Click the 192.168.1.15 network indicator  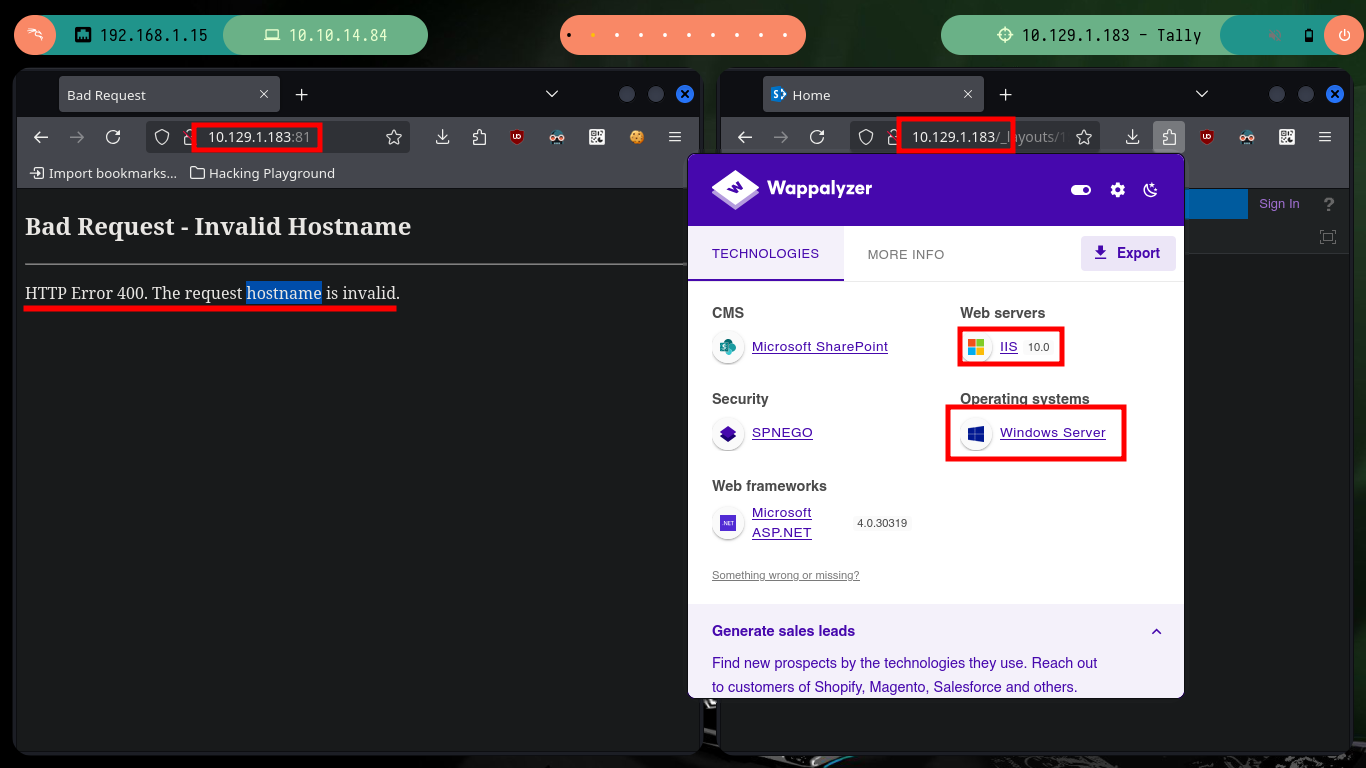click(141, 35)
